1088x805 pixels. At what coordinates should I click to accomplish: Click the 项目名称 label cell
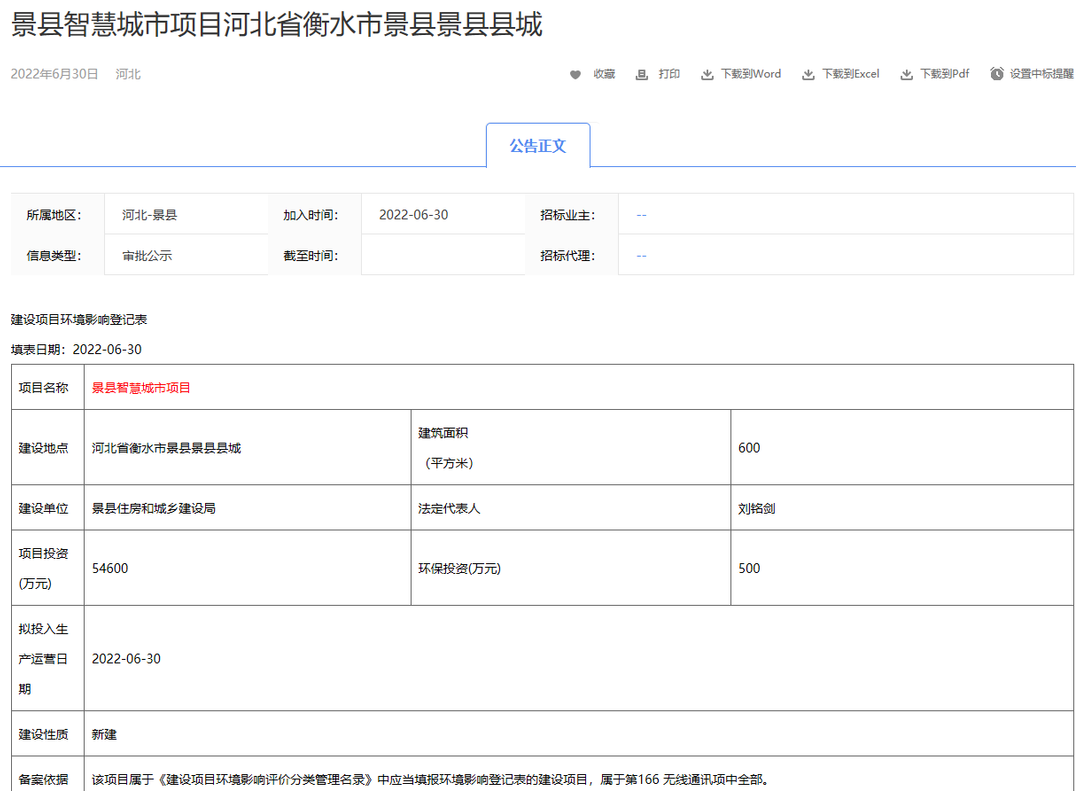[x=48, y=387]
